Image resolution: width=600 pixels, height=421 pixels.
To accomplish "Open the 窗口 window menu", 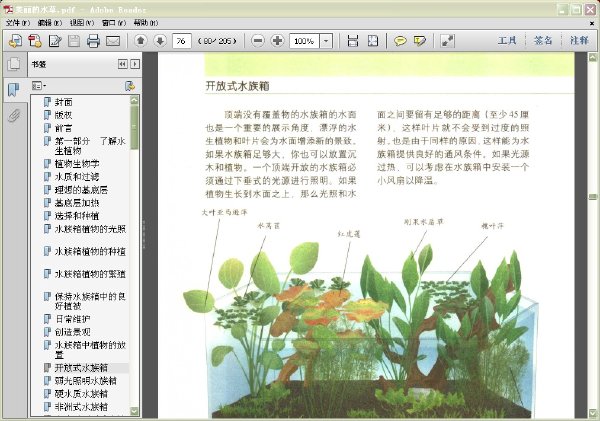I will click(114, 23).
